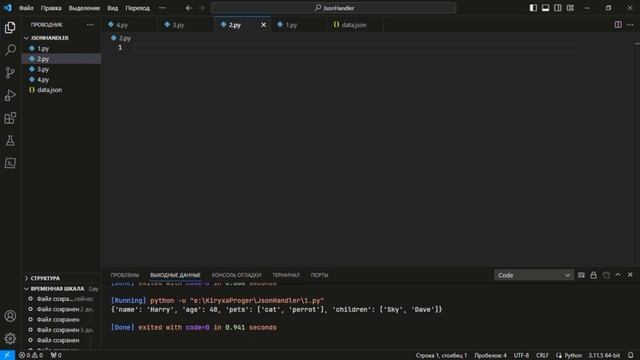Open the output channel dropdown showing Code
Image resolution: width=640 pixels, height=360 pixels.
point(534,275)
